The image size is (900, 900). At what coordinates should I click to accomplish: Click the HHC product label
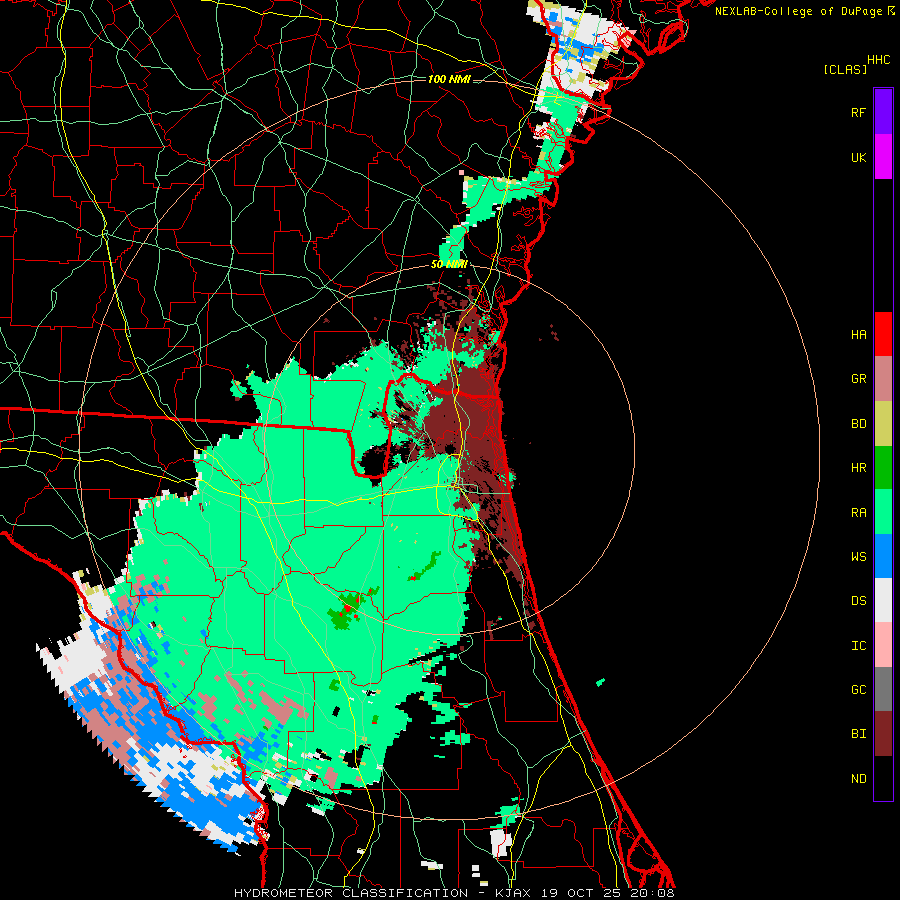pos(879,60)
